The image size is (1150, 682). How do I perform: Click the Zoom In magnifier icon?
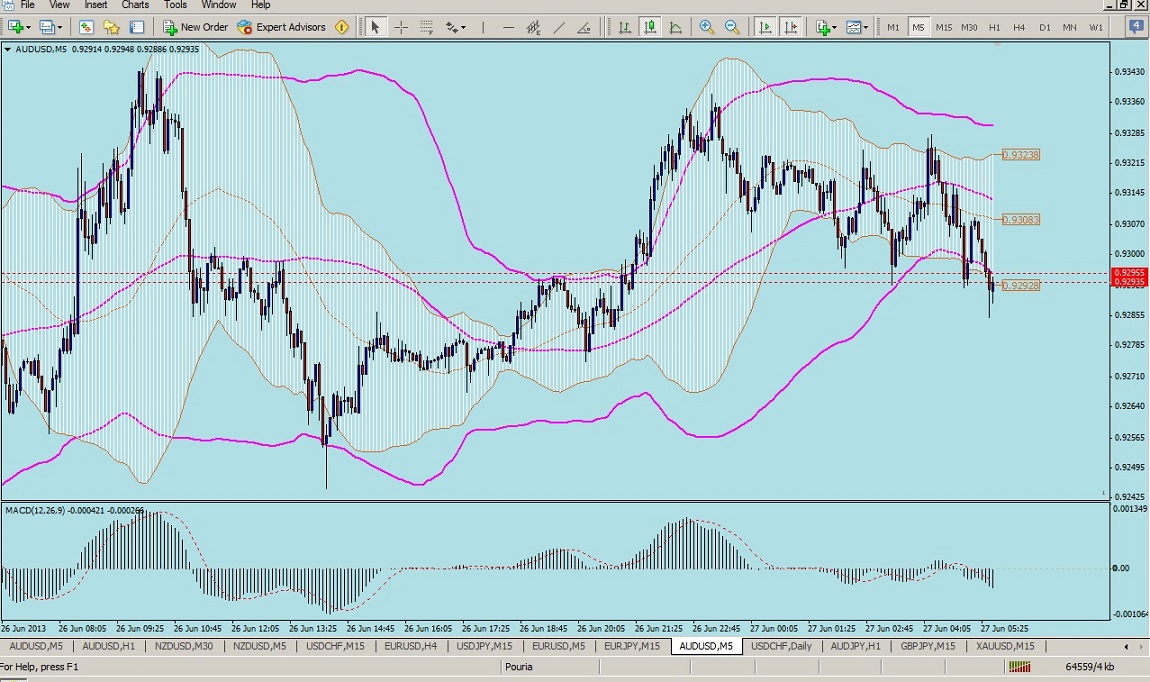click(x=707, y=27)
